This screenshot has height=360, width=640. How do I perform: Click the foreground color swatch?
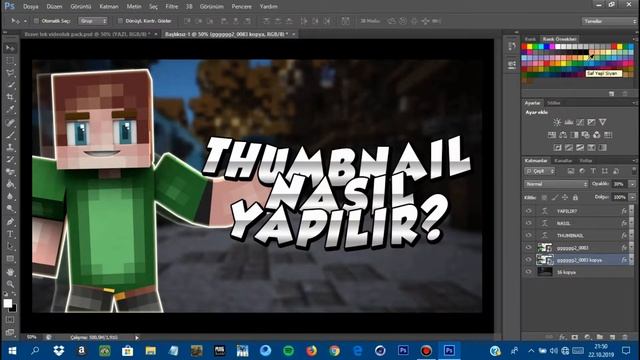tap(7, 303)
